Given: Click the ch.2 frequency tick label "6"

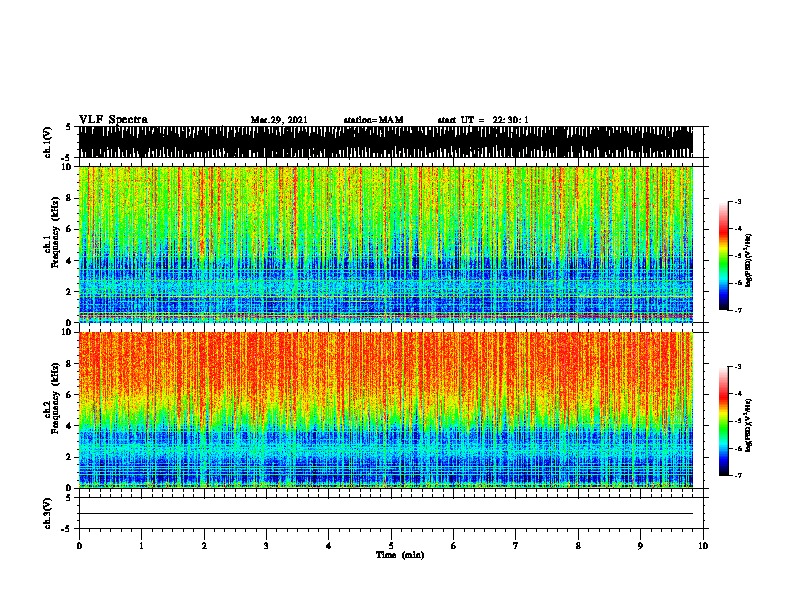Looking at the screenshot, I should pos(69,395).
